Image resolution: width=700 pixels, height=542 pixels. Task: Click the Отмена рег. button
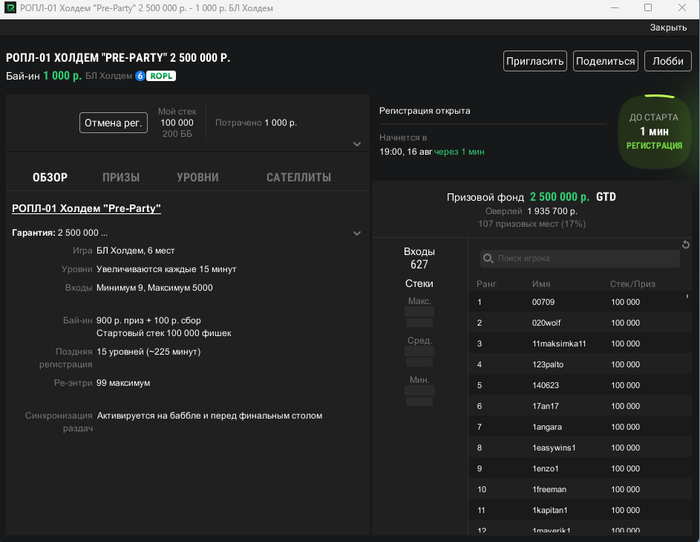click(113, 123)
